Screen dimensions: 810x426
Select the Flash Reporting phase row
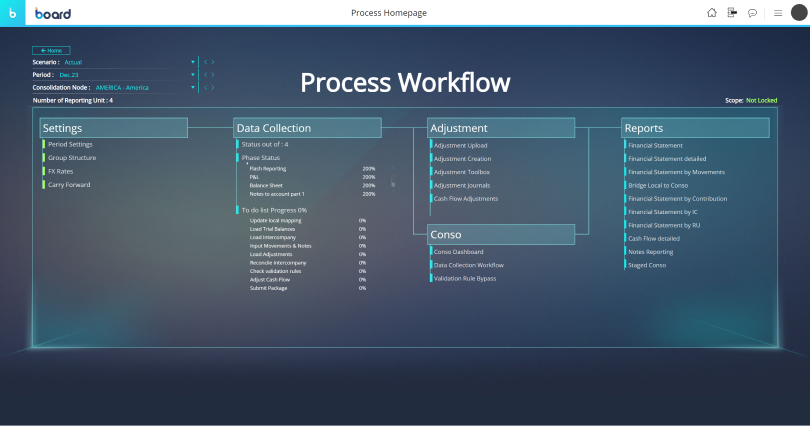[x=313, y=169]
